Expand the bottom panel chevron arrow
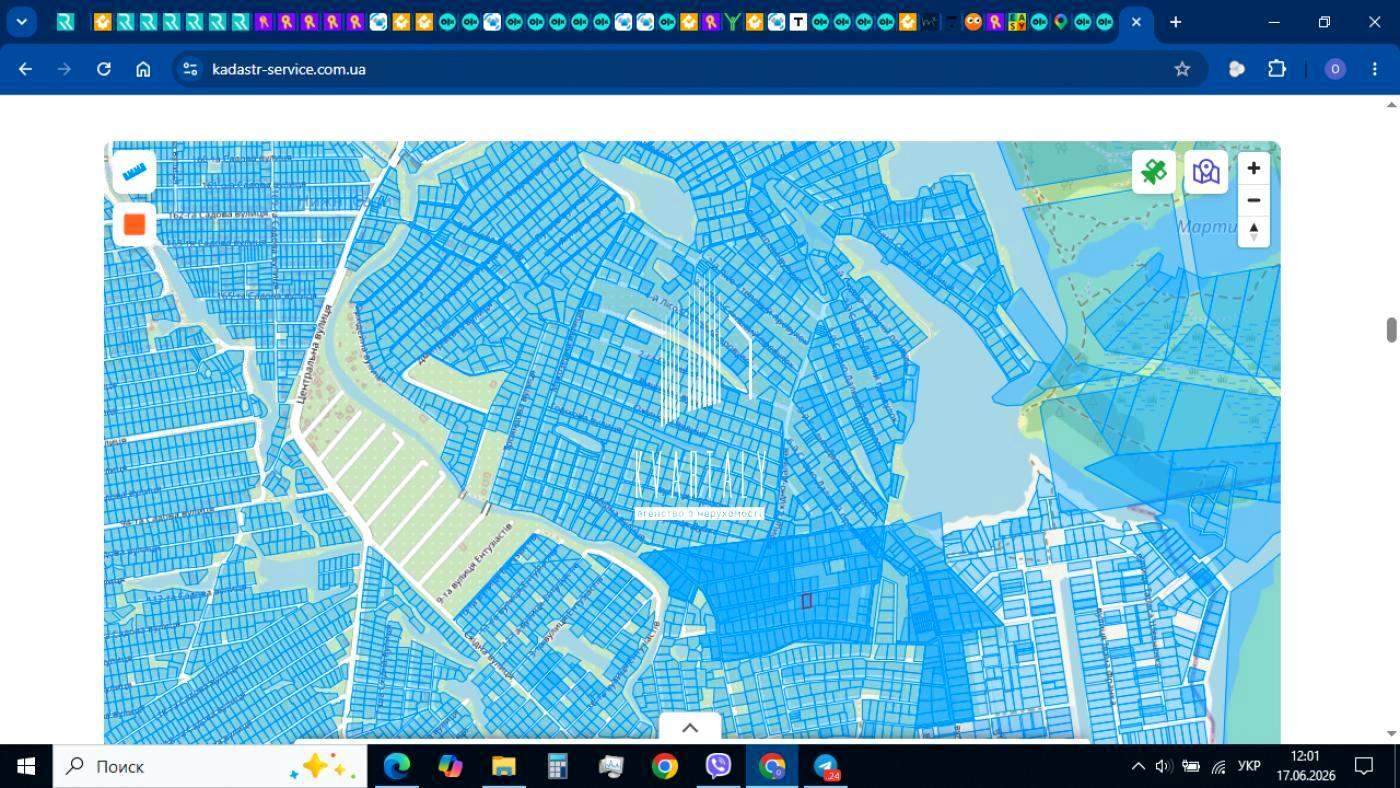The image size is (1400, 788). 689,728
